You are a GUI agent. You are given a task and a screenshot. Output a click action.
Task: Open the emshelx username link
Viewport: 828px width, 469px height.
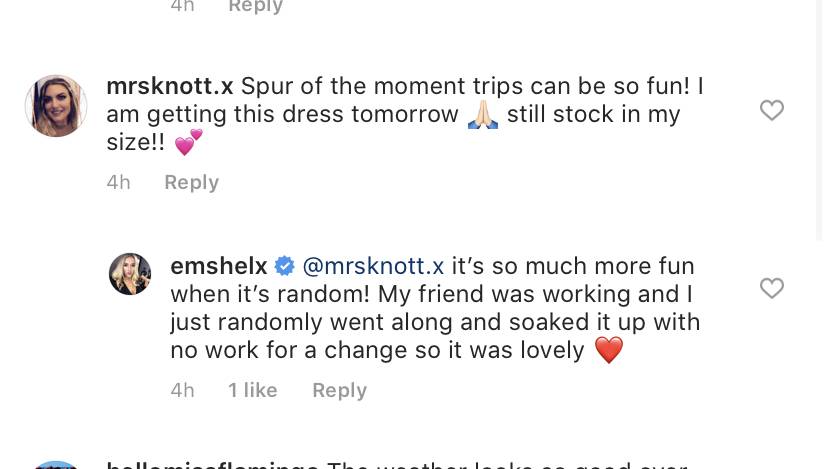click(x=219, y=266)
